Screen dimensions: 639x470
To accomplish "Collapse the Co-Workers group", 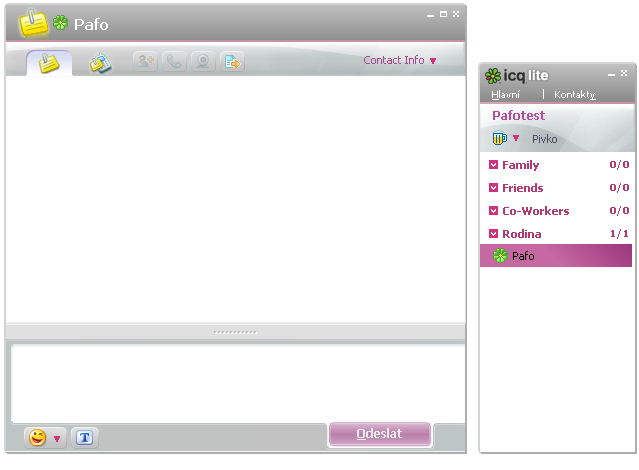I will click(494, 211).
